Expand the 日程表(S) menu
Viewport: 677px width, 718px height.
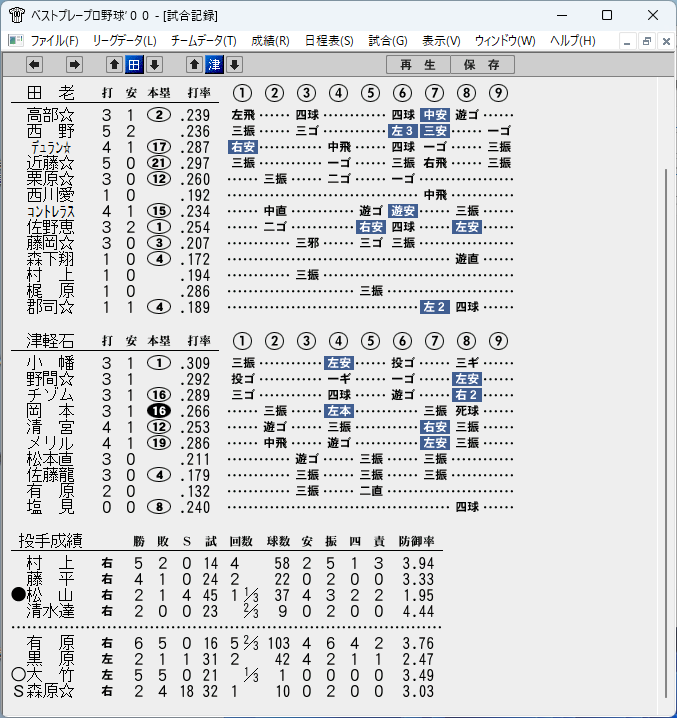pyautogui.click(x=329, y=41)
